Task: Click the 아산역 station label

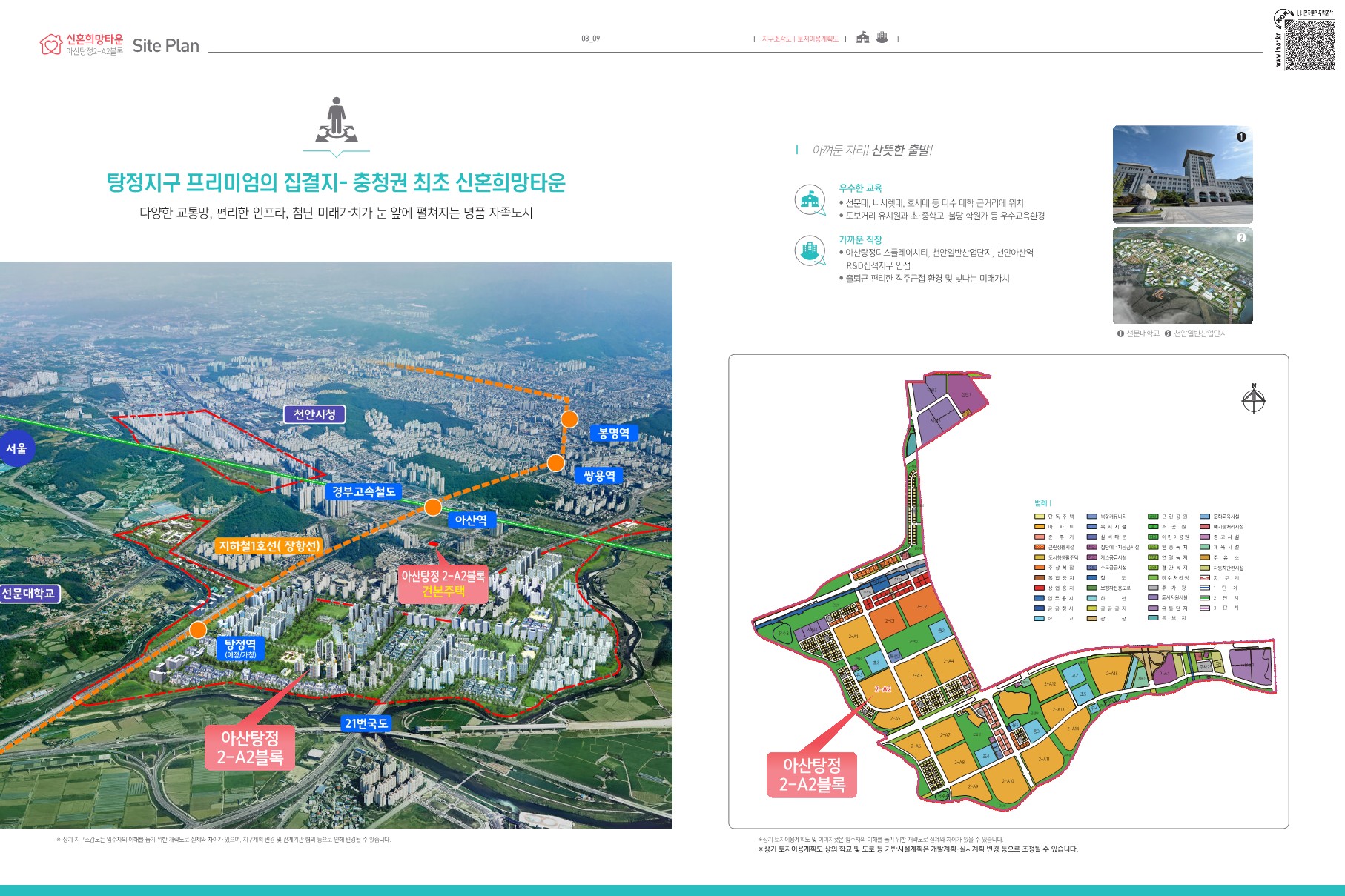Action: click(x=471, y=520)
